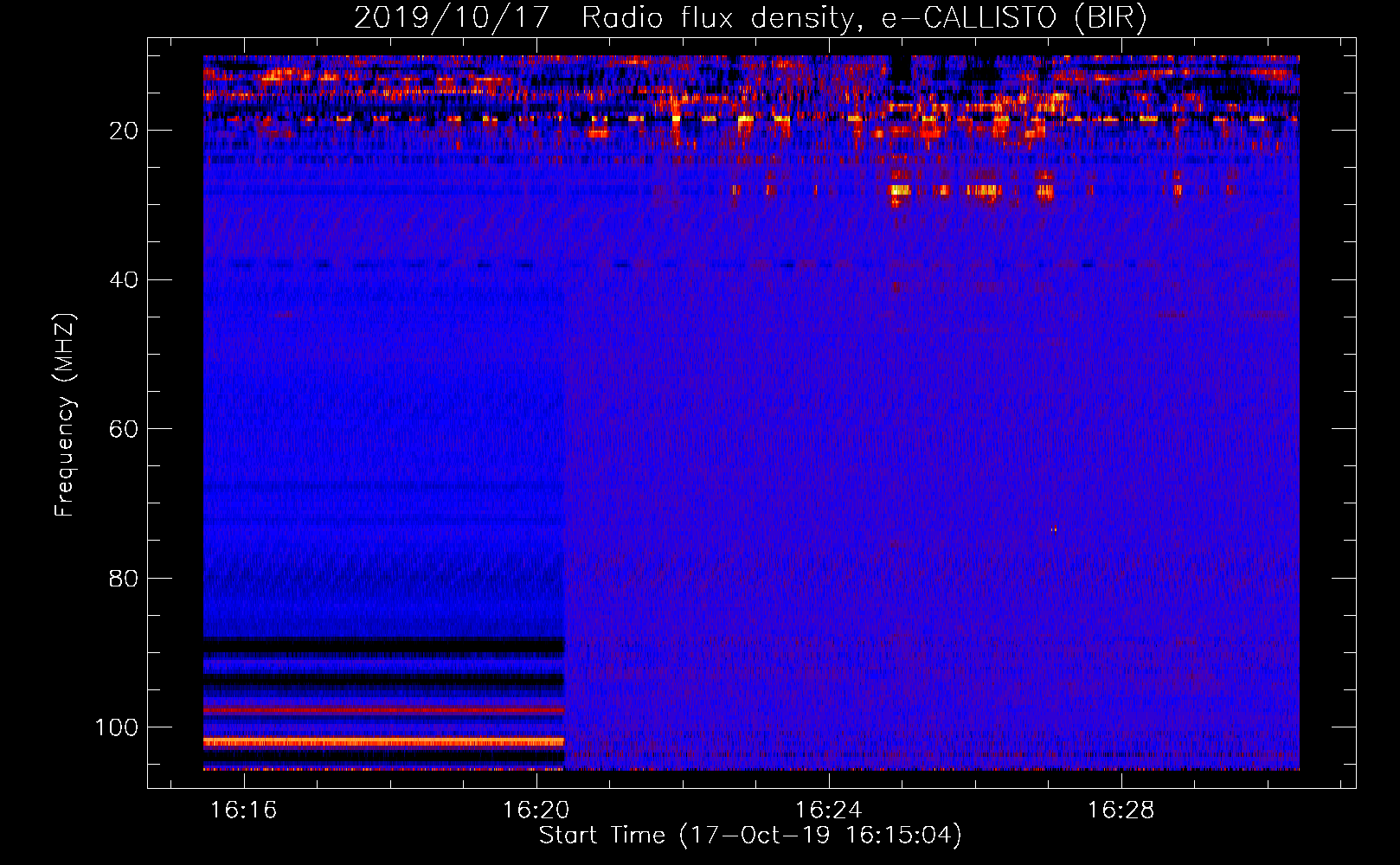Click the 16:24 time tick label
Screen dimensions: 1400x865
click(x=828, y=811)
